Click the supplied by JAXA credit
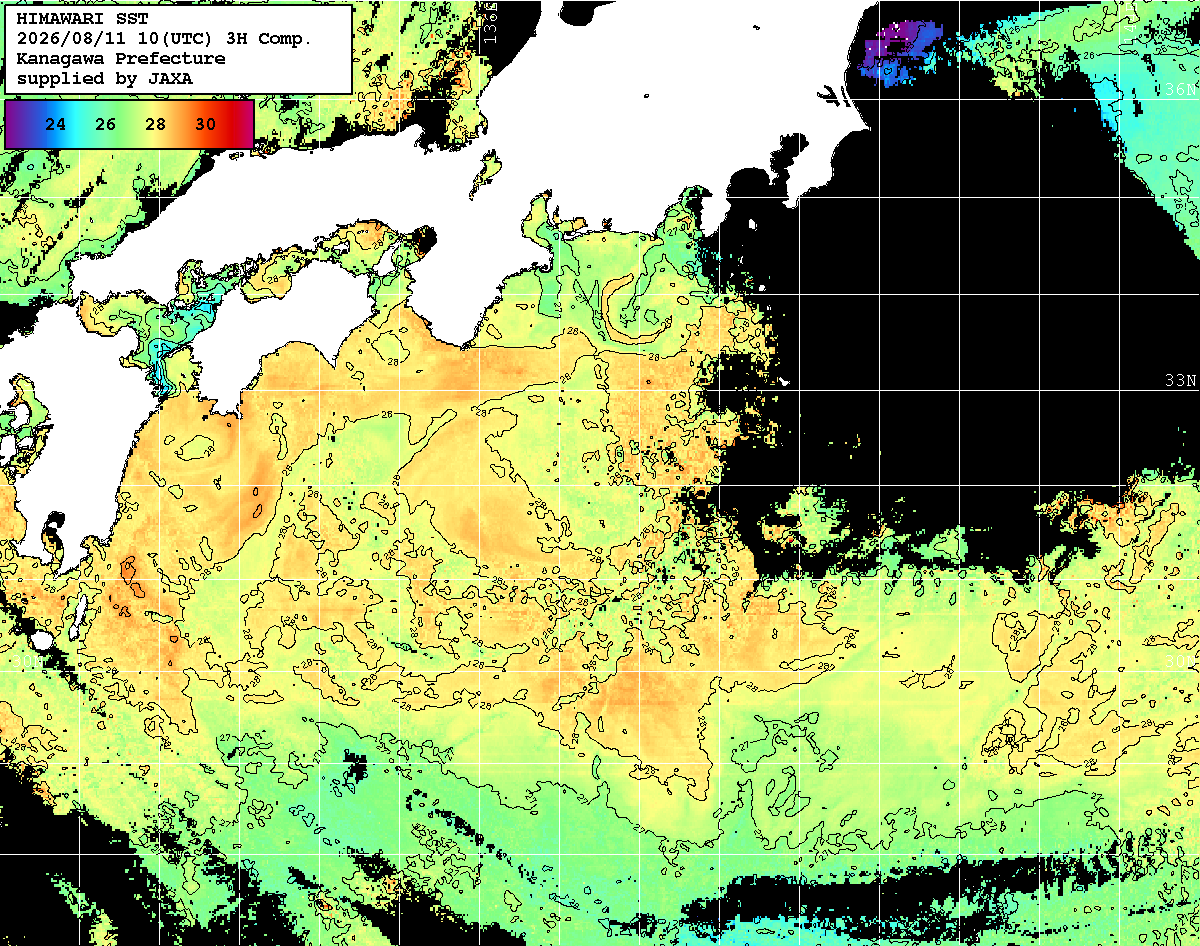The width and height of the screenshot is (1200, 946). click(x=105, y=77)
